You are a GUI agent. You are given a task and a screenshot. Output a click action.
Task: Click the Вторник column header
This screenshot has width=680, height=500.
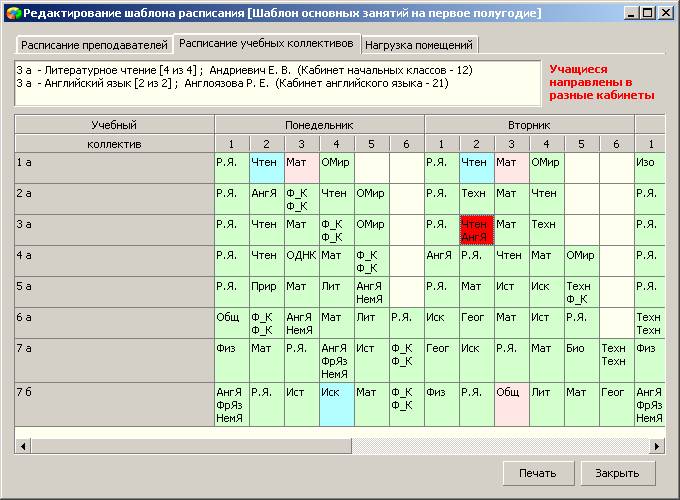point(529,125)
